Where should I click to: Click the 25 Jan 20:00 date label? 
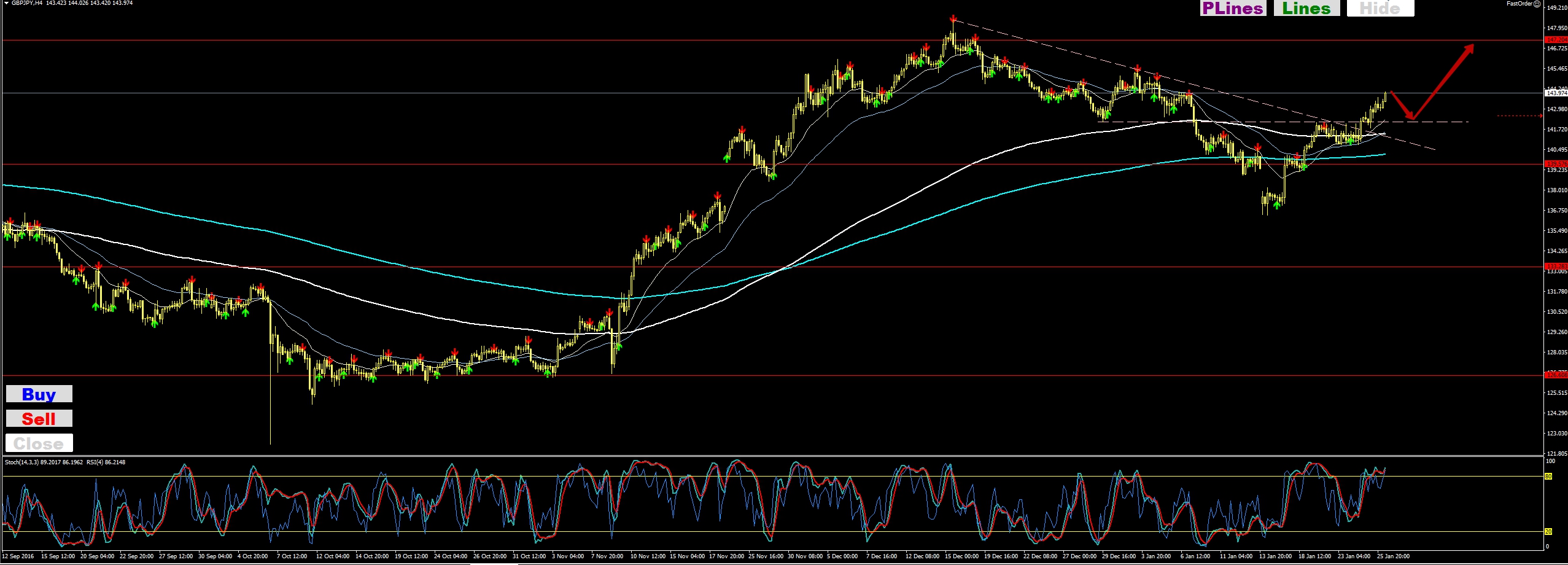coord(1394,556)
